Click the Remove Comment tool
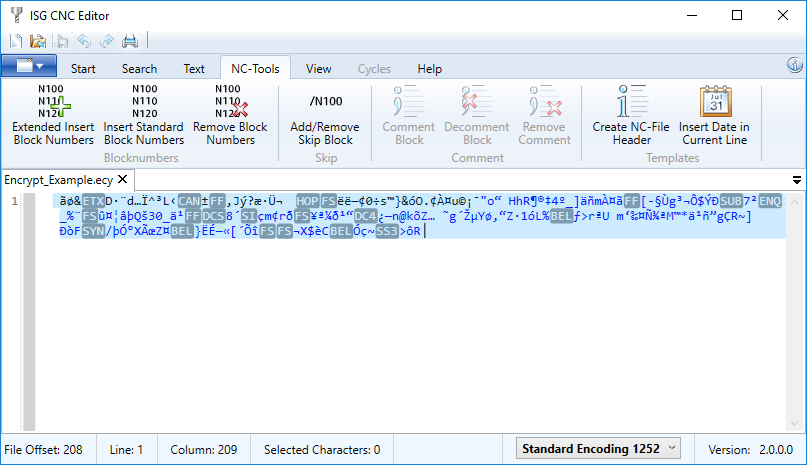Viewport: 807px width, 465px height. pos(545,114)
